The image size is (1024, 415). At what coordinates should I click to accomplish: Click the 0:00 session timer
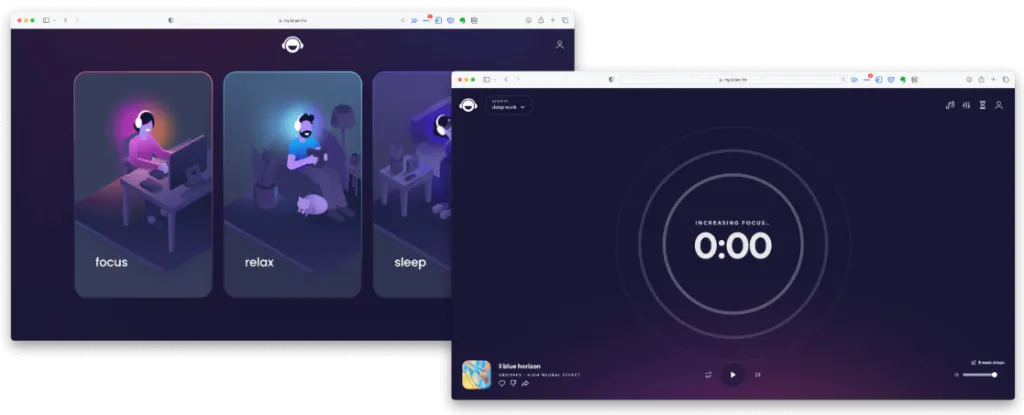pyautogui.click(x=733, y=246)
